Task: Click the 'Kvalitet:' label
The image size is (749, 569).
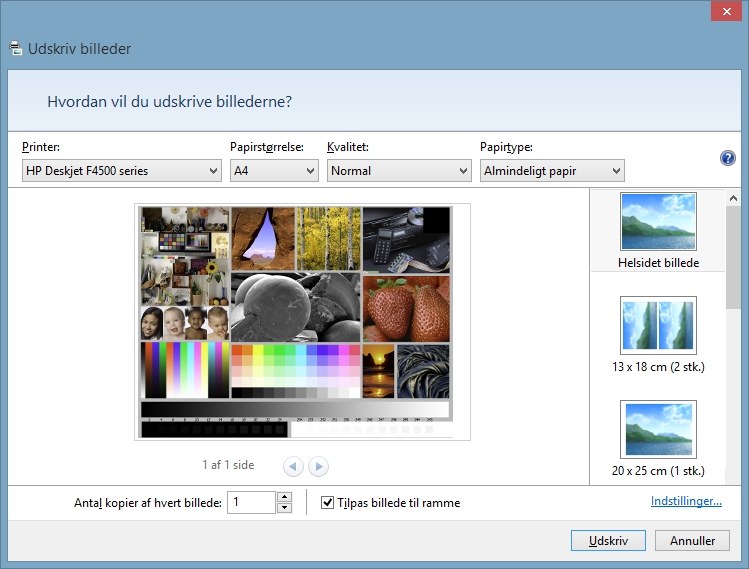Action: 348,147
